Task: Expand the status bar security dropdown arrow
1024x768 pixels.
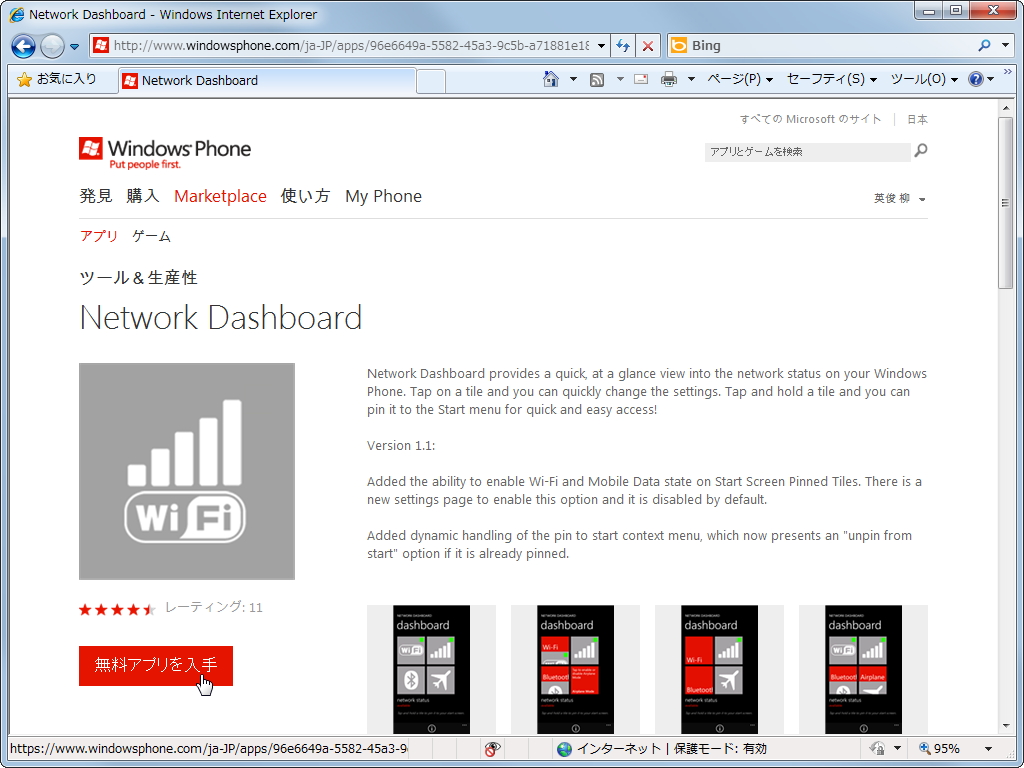Action: 897,749
